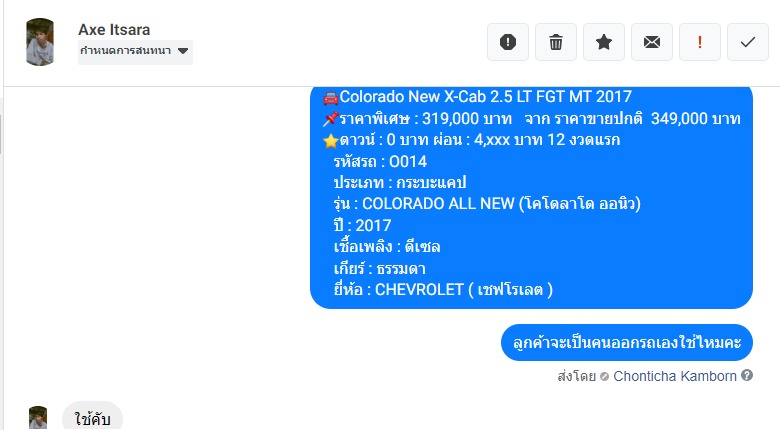Click the yellow star emoji before ดาวน์
780x430 pixels.
[330, 141]
